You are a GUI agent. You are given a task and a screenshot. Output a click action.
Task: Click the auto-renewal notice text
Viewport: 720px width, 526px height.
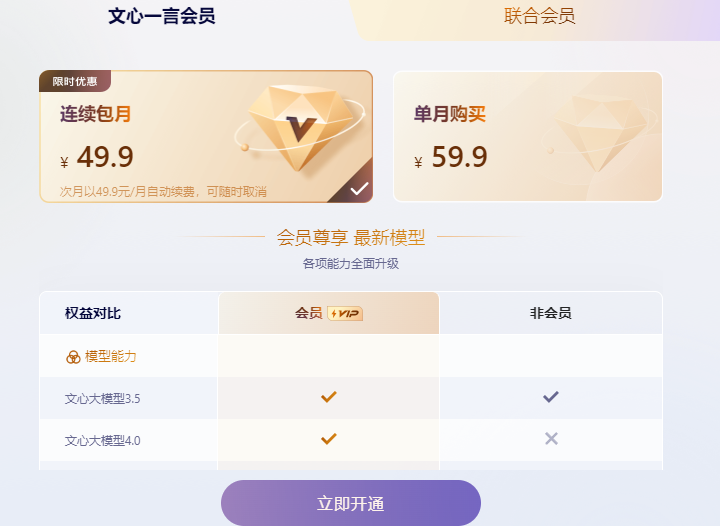(163, 191)
